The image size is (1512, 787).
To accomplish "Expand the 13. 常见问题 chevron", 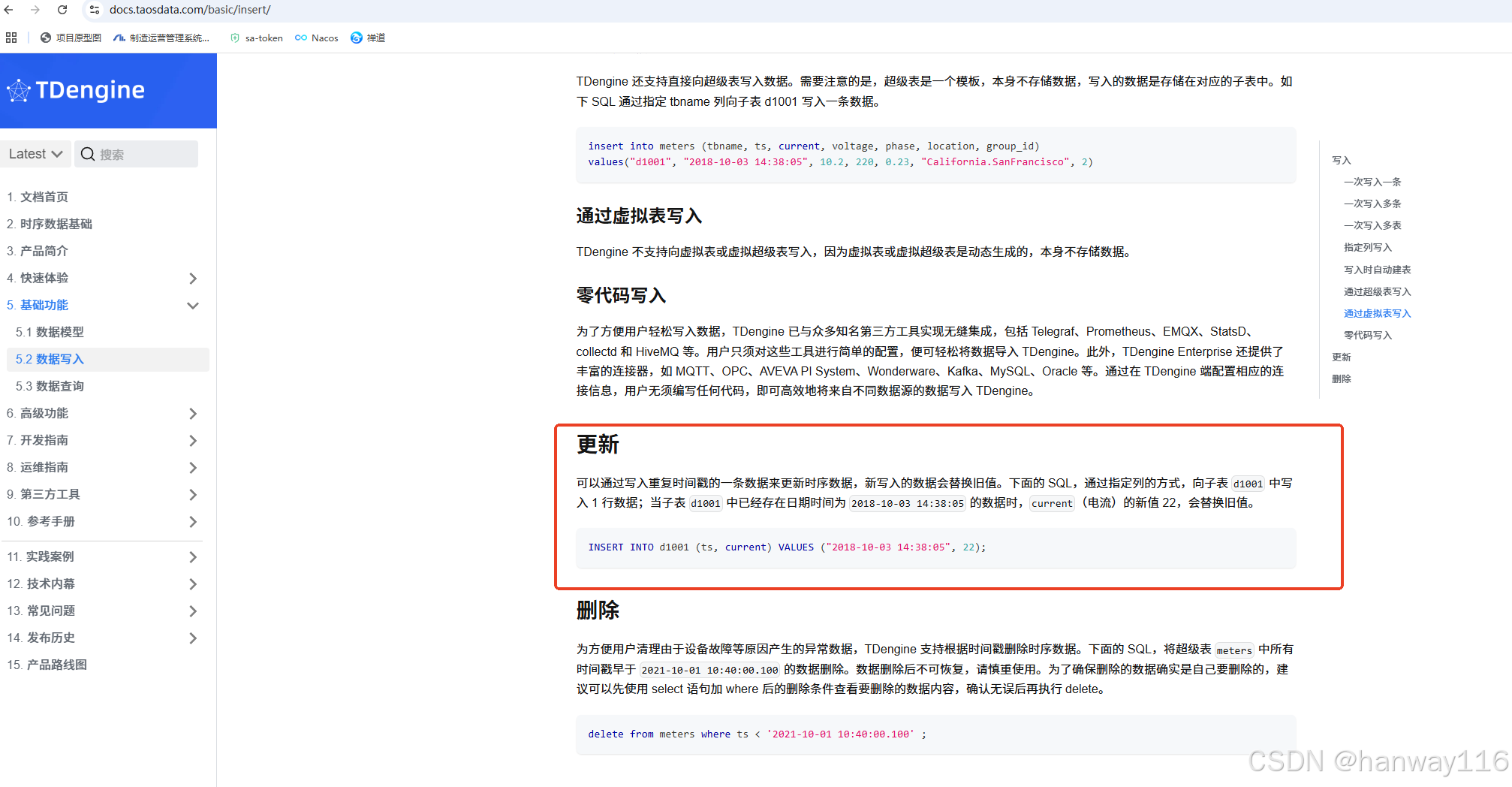I will [x=193, y=611].
